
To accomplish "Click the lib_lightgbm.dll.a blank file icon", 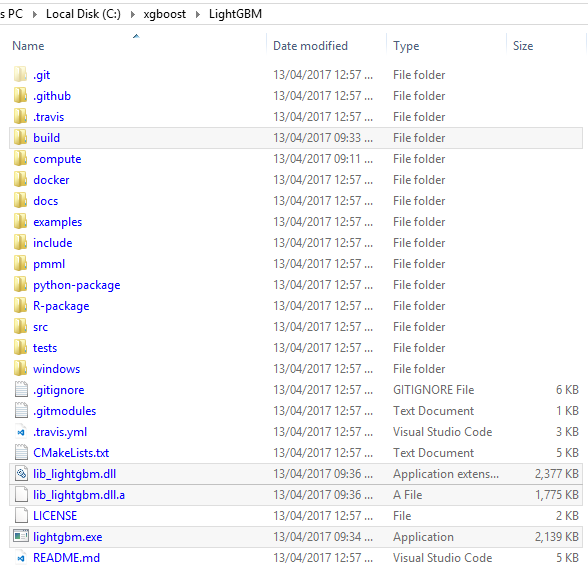I will [21, 494].
